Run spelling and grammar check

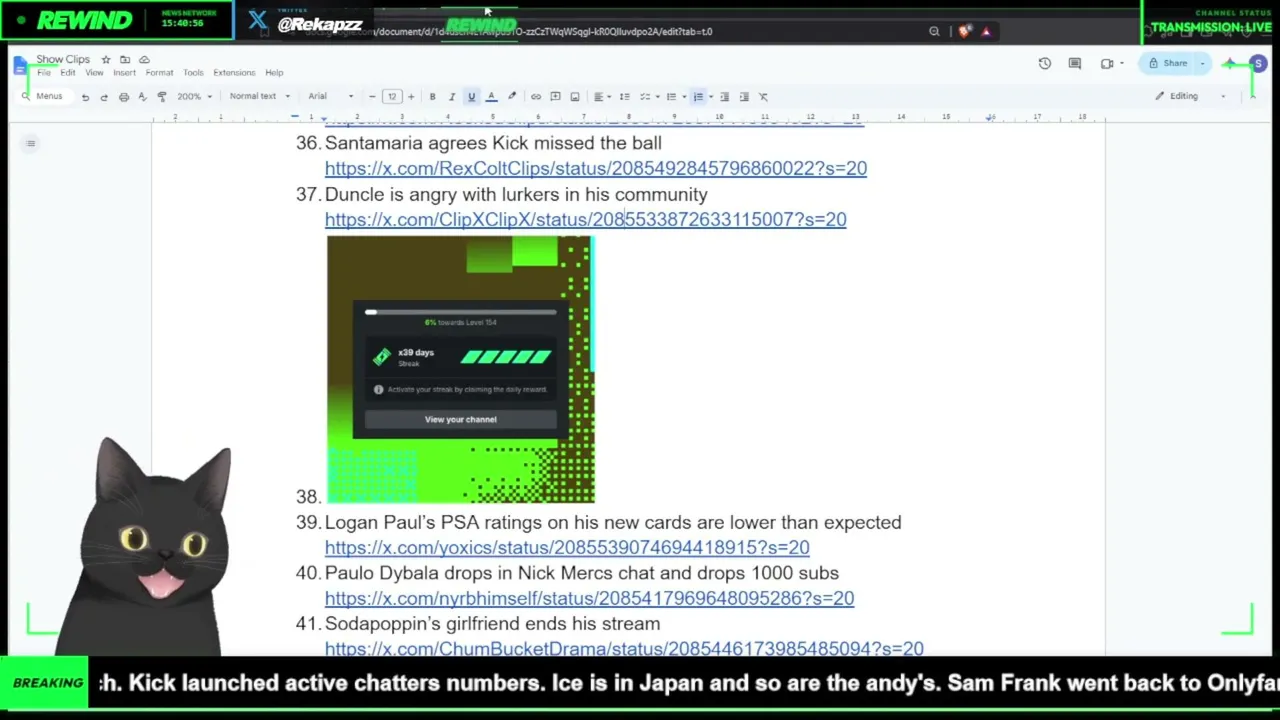click(x=142, y=97)
